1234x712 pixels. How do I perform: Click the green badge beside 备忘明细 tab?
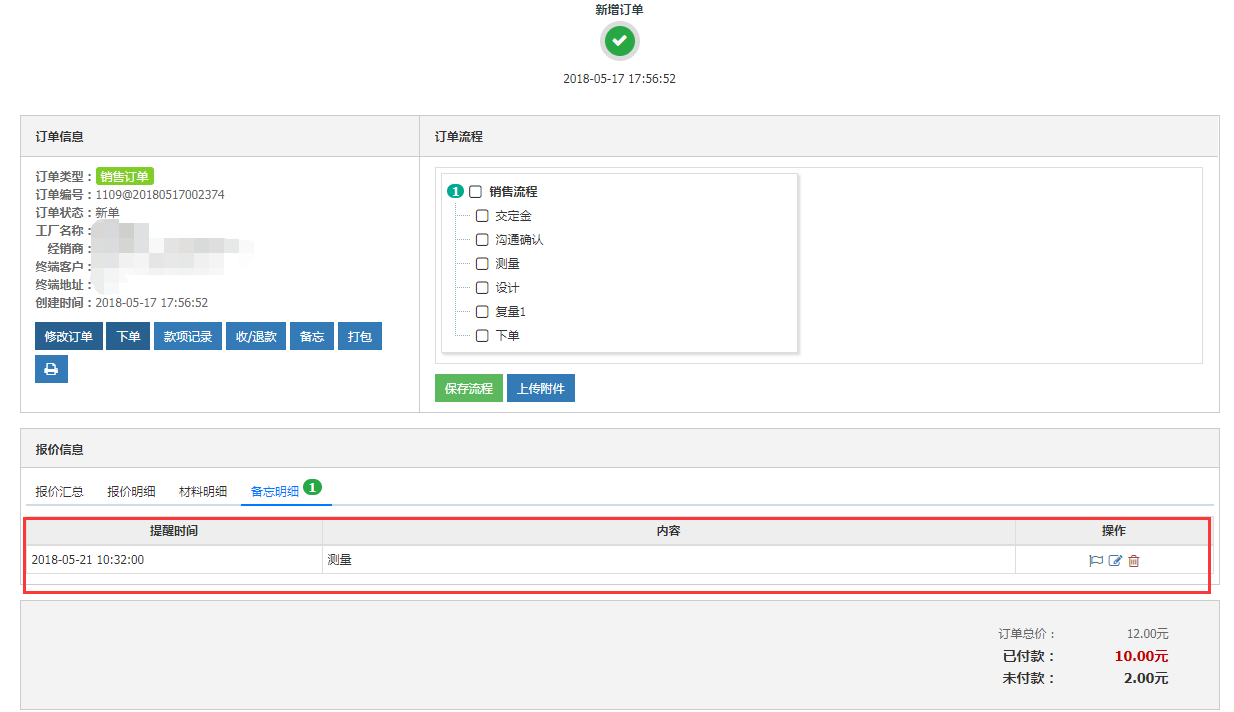(312, 488)
